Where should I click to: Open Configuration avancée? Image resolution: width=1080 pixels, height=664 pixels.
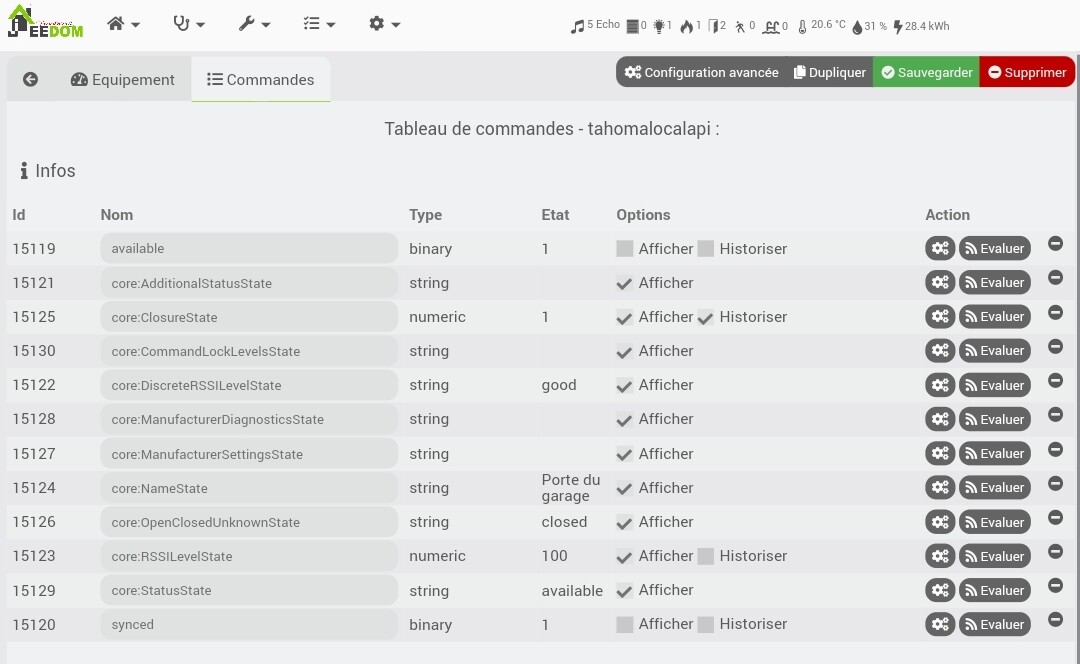coord(701,72)
